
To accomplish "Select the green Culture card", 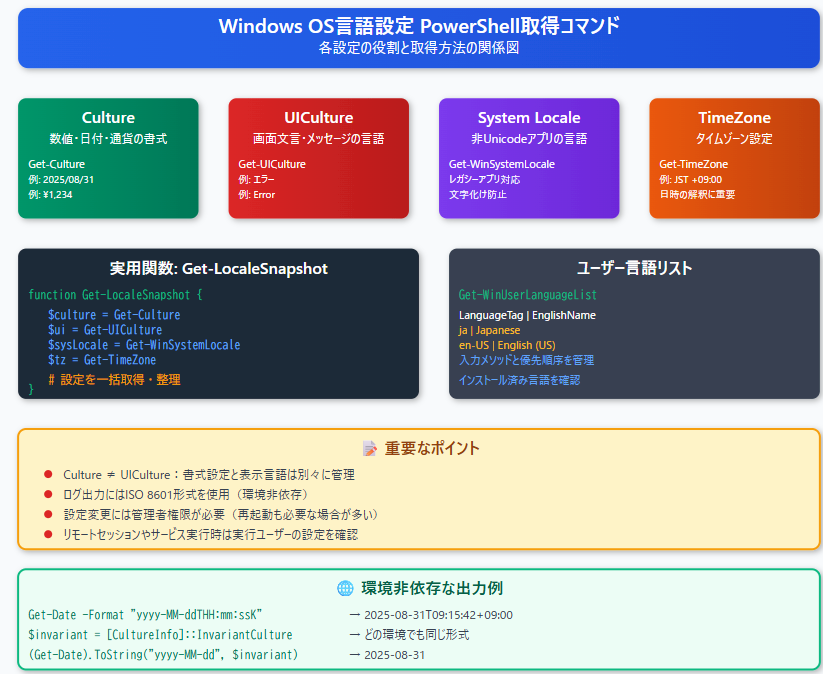I will [x=107, y=157].
